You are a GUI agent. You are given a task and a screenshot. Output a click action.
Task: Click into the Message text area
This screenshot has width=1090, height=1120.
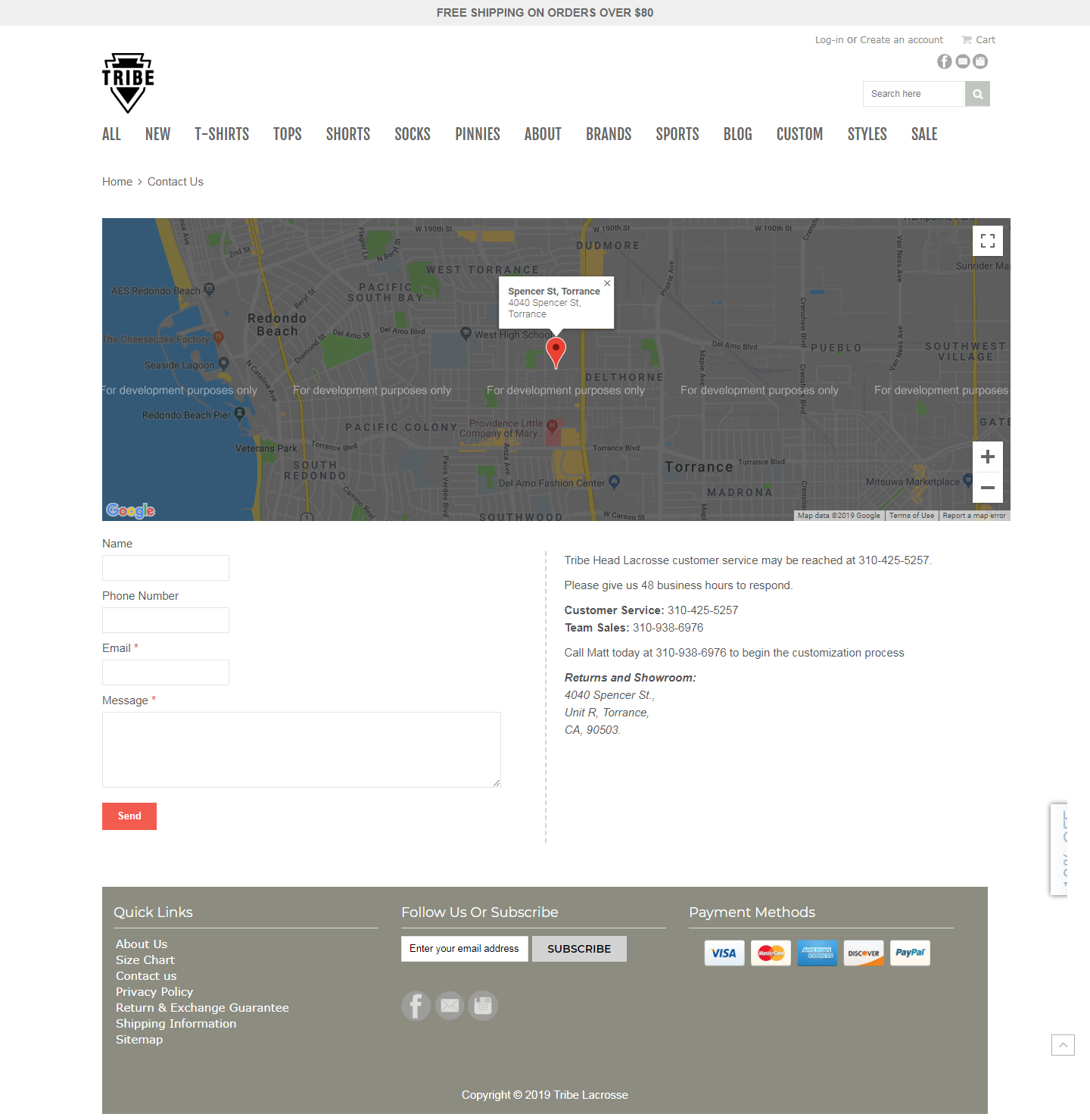tap(301, 750)
